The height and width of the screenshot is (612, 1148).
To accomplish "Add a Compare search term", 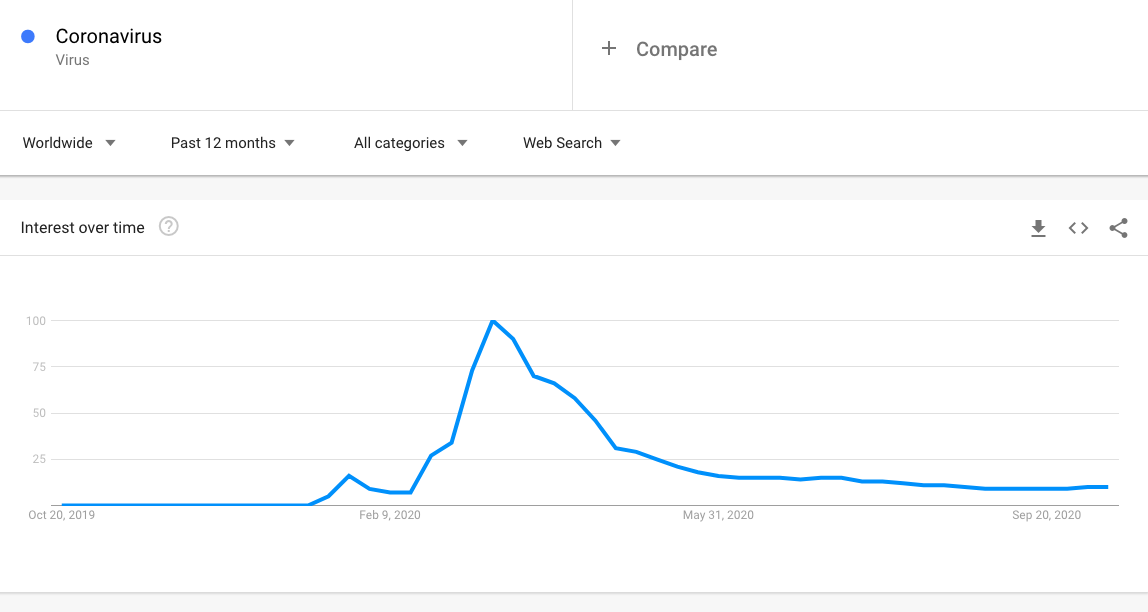I will click(x=676, y=49).
